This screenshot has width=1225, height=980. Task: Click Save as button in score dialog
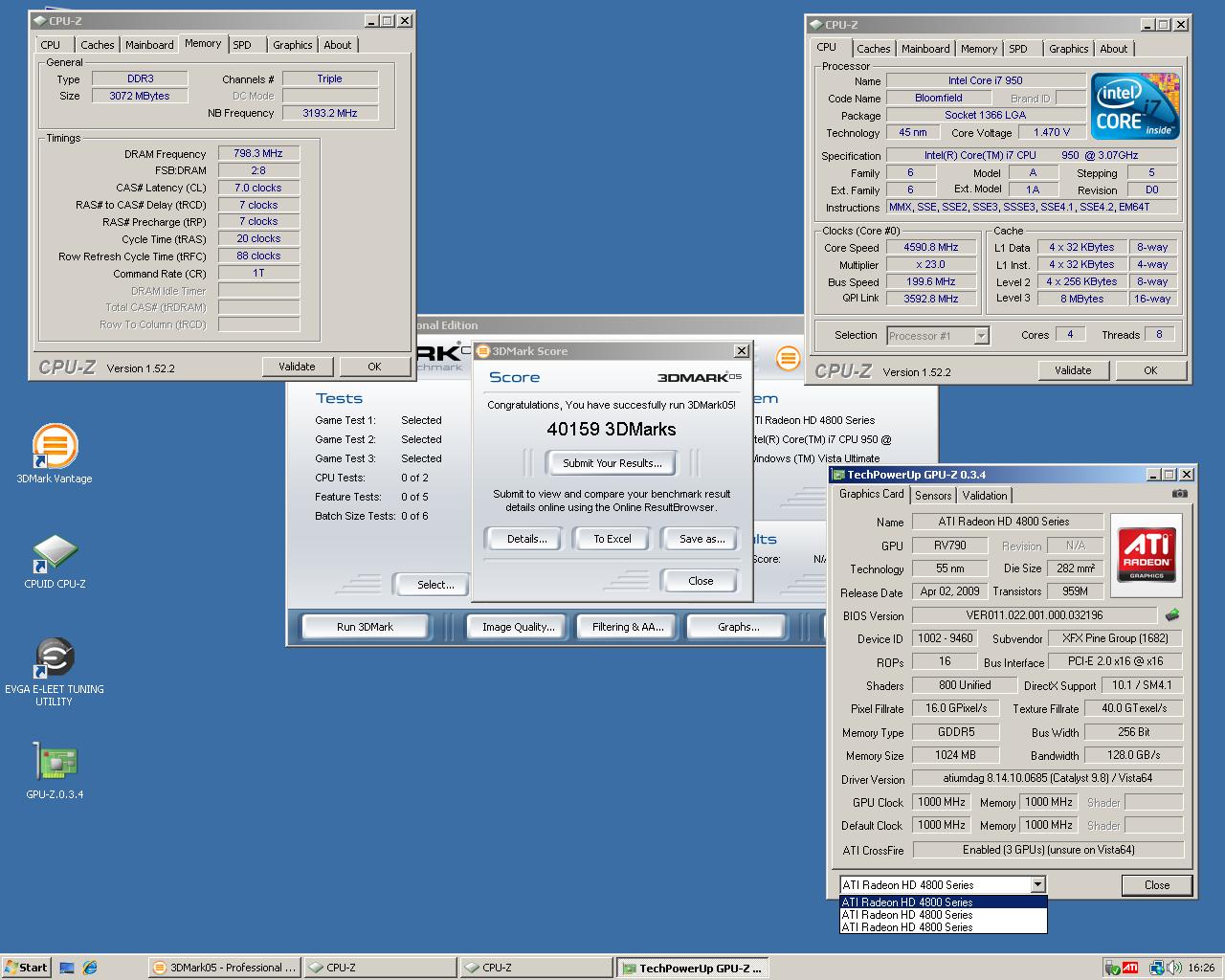click(x=702, y=539)
